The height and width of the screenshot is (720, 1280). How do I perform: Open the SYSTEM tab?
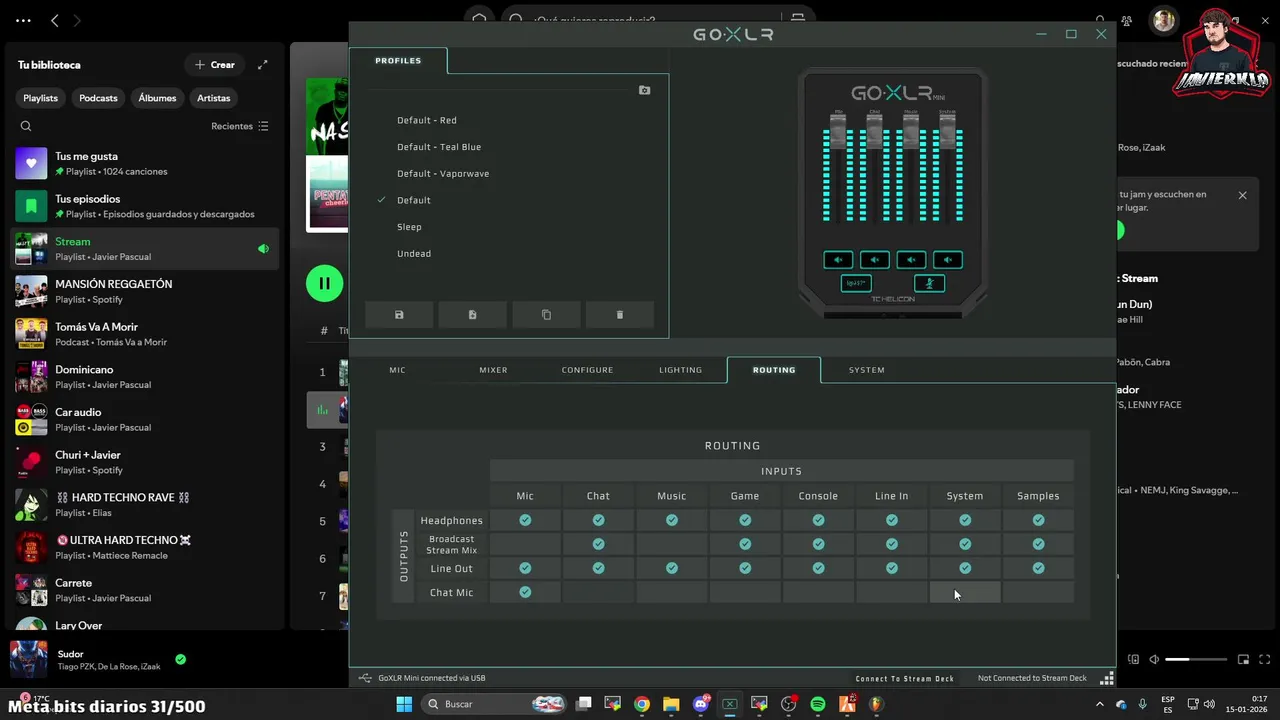pyautogui.click(x=867, y=370)
